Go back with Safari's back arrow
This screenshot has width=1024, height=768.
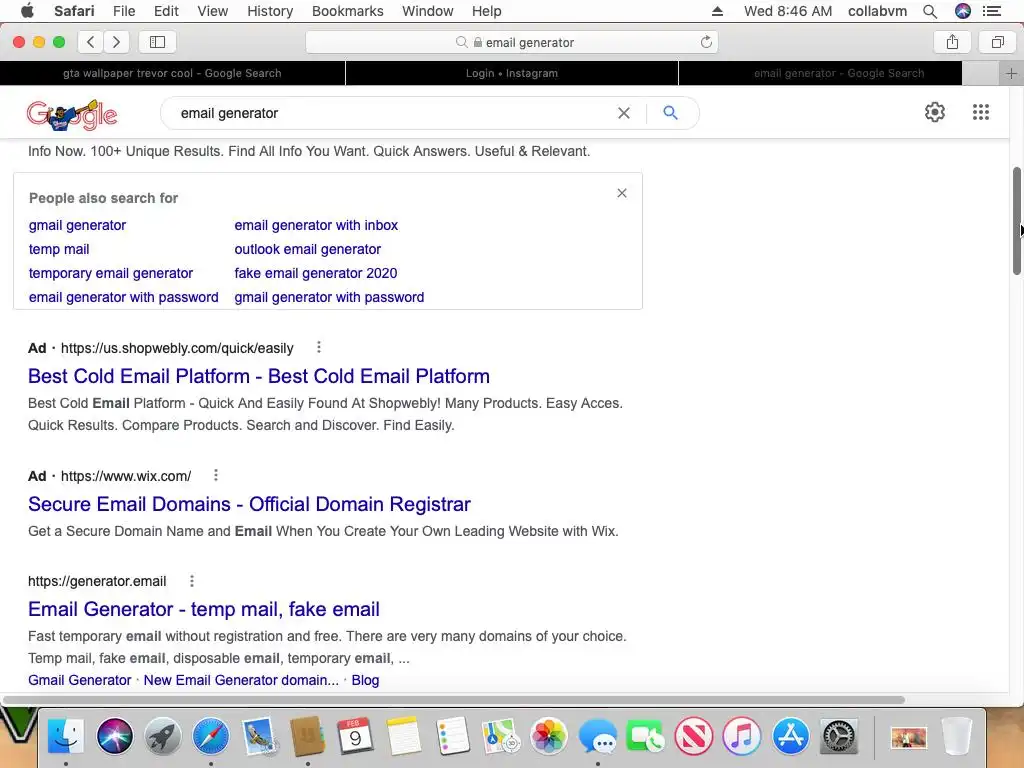tap(91, 42)
